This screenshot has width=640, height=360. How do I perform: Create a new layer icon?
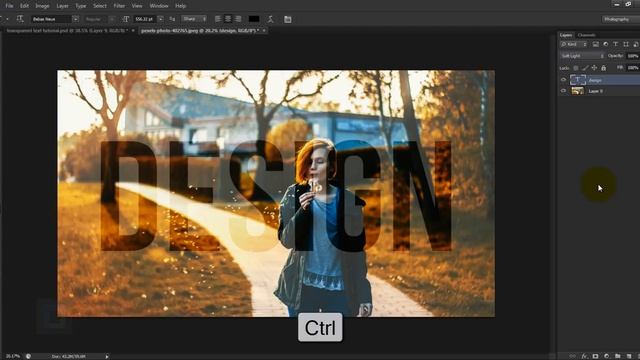point(629,356)
